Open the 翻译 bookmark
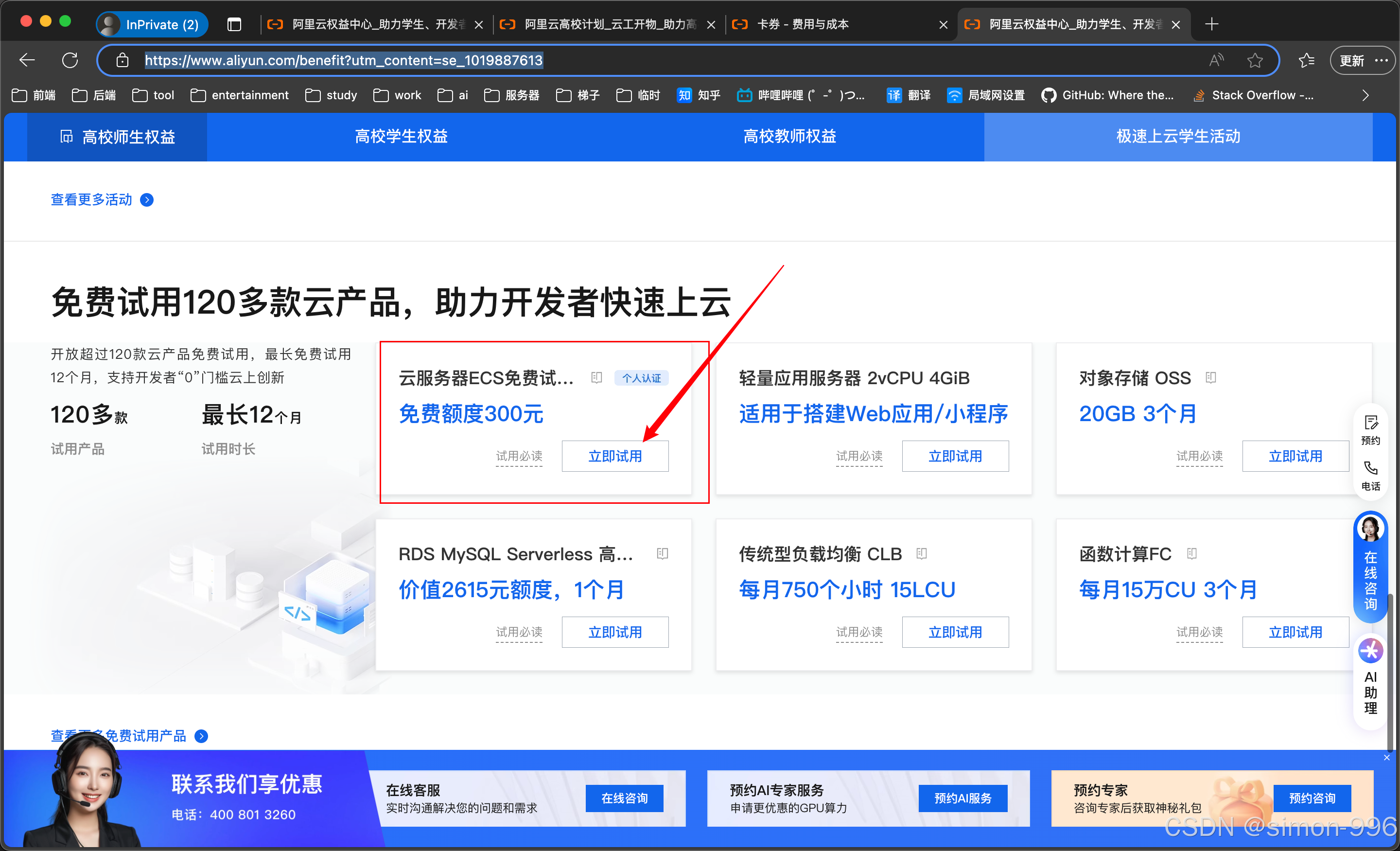 [x=909, y=95]
